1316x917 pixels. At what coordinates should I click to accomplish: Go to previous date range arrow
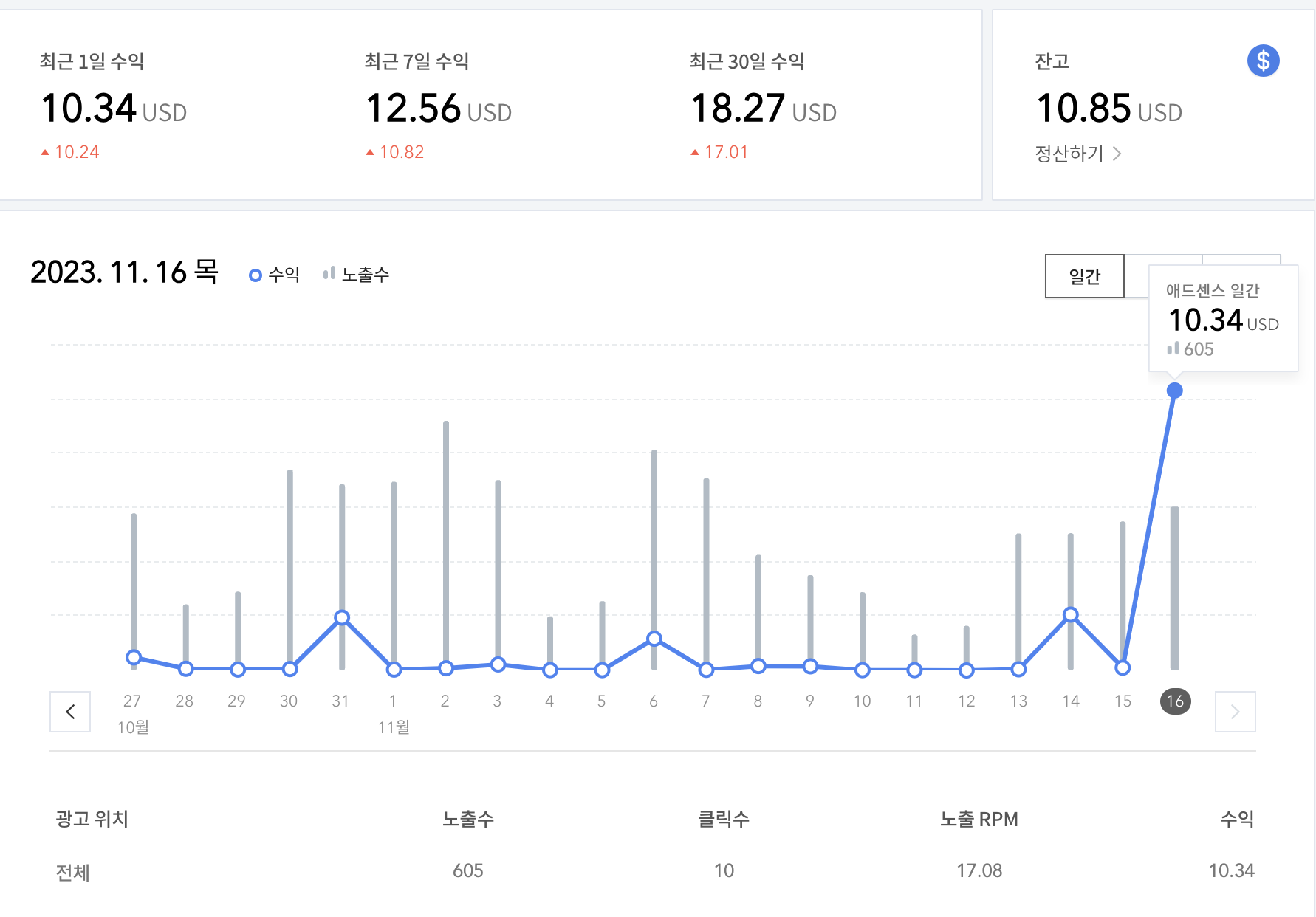tap(70, 712)
